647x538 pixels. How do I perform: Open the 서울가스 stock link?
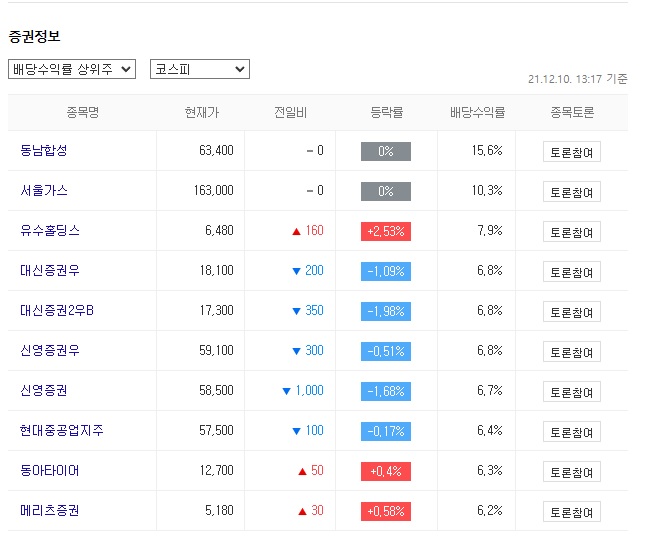click(x=44, y=191)
